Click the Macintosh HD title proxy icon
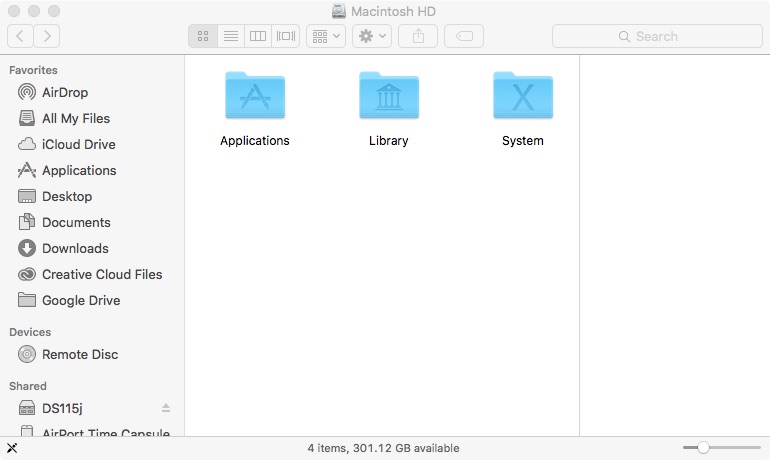The width and height of the screenshot is (770, 460). (339, 11)
